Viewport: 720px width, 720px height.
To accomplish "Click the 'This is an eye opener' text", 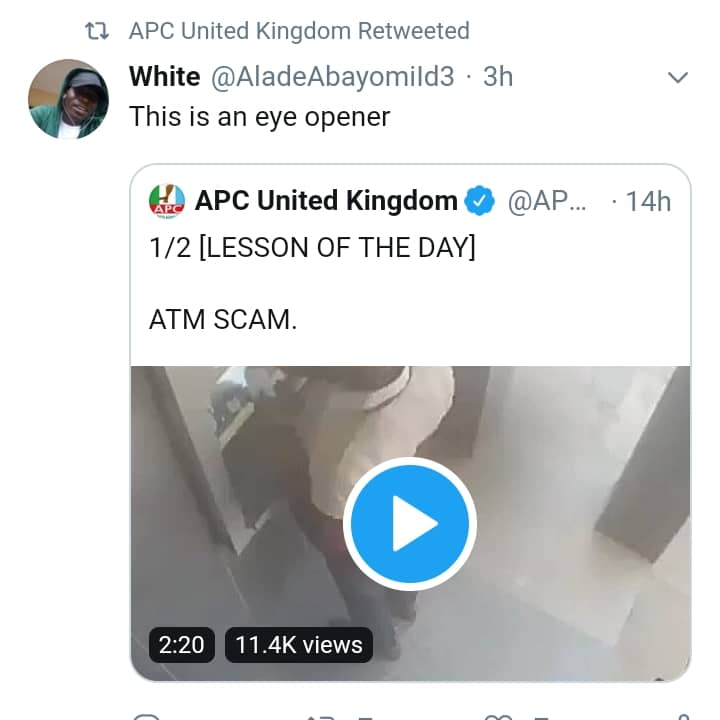I will [x=259, y=116].
